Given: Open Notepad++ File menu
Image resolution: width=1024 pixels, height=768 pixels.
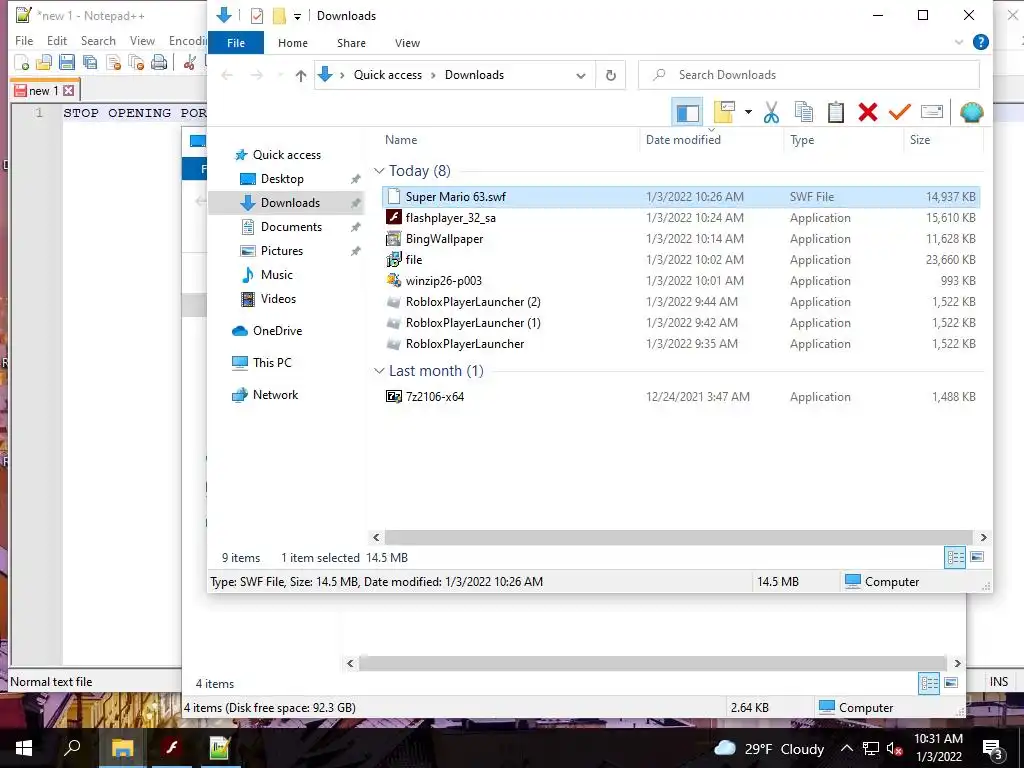Looking at the screenshot, I should coord(24,41).
